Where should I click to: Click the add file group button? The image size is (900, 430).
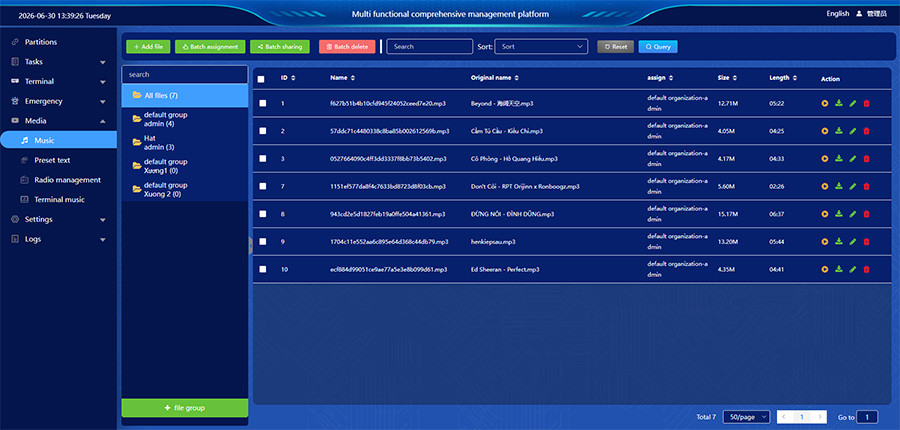(x=185, y=408)
